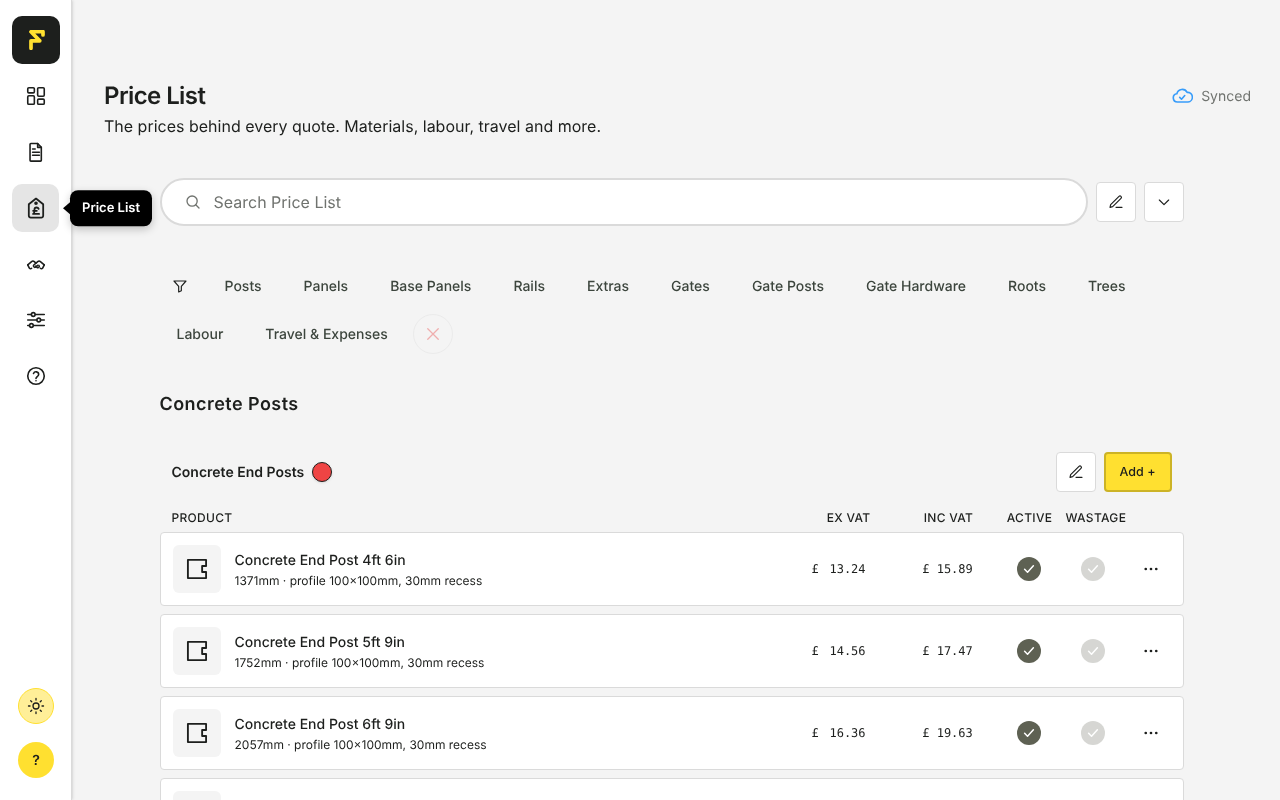
Task: Toggle Wastage for Concrete End Post 4ft 6in
Action: [x=1093, y=569]
